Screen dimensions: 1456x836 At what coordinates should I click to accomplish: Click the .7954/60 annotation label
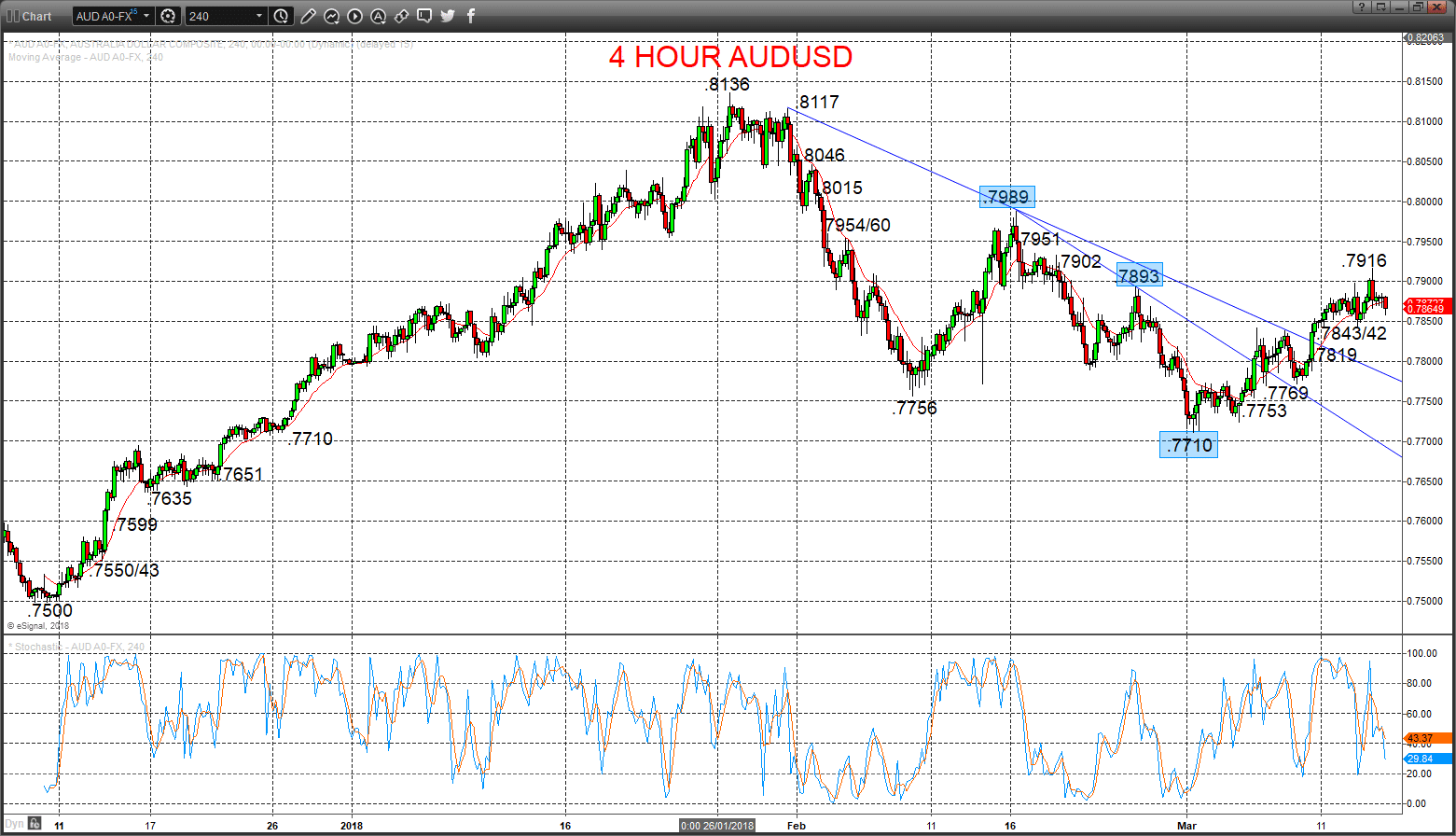point(858,225)
